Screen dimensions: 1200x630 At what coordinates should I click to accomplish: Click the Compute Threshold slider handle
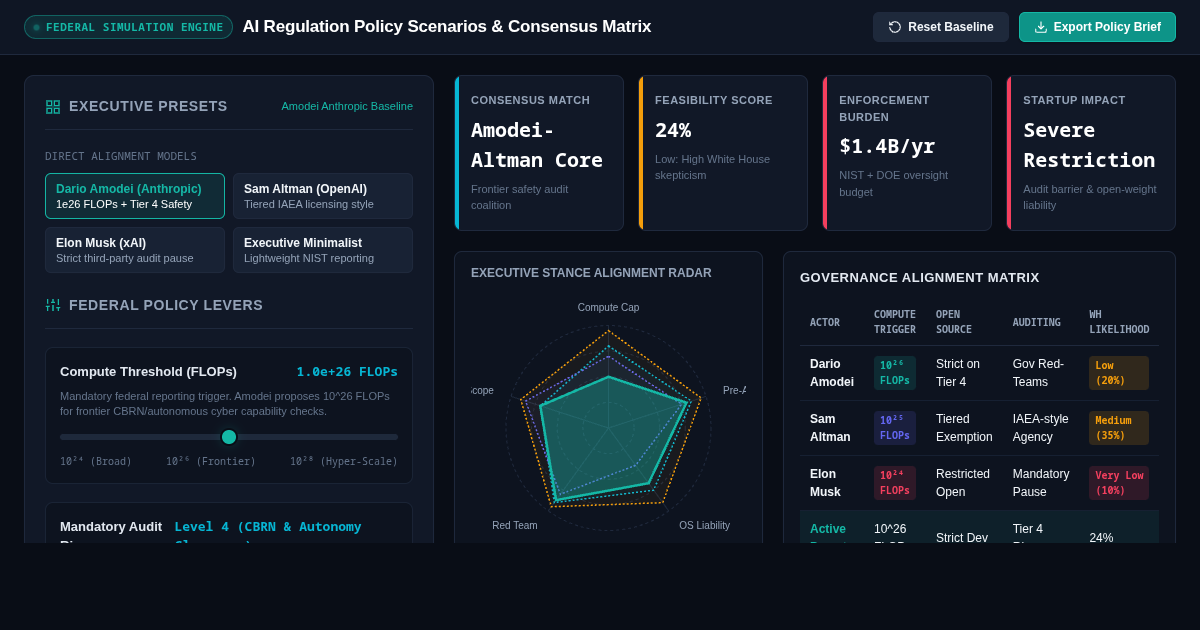click(x=229, y=437)
